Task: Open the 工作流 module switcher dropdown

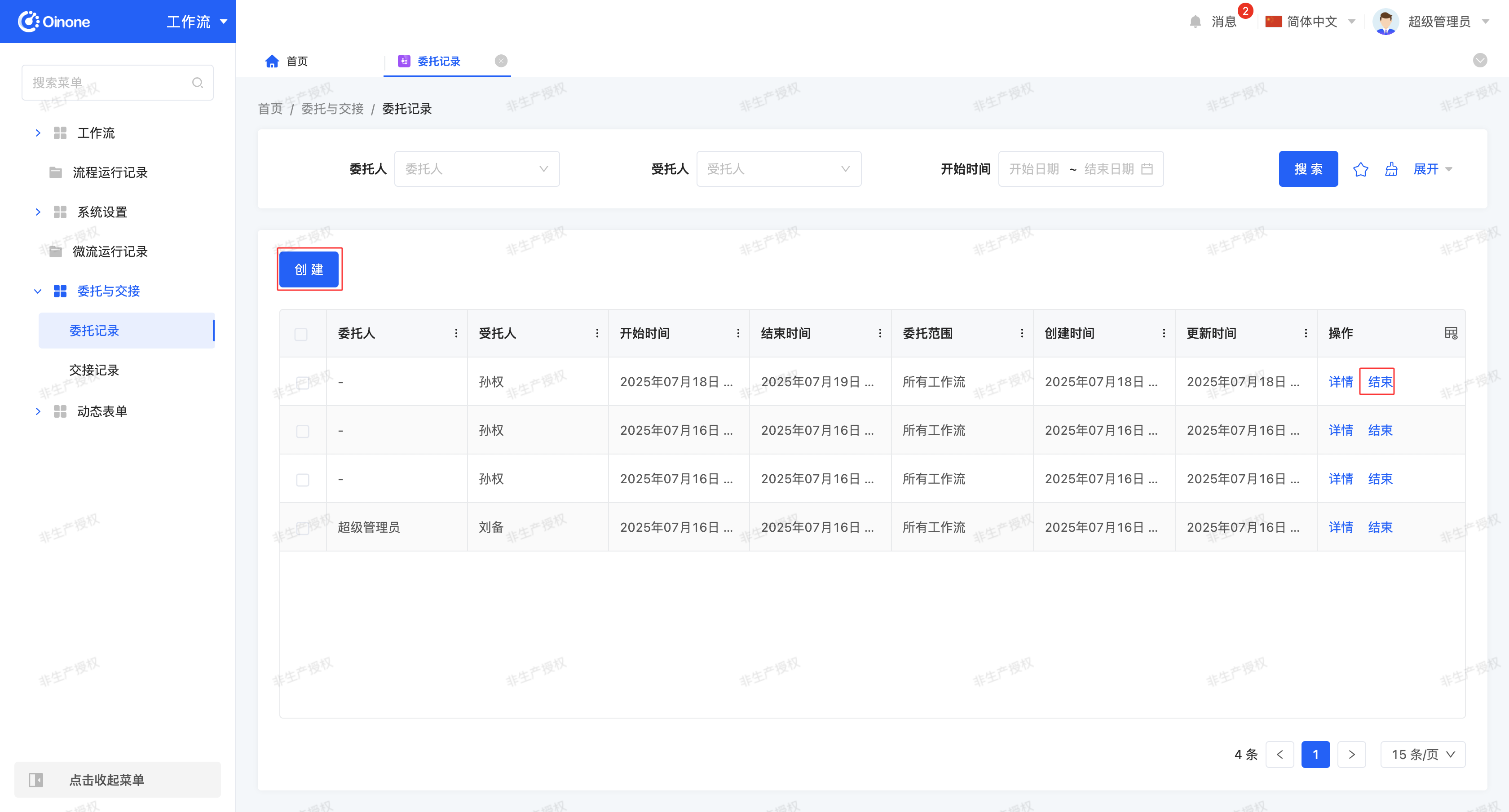Action: [x=197, y=22]
